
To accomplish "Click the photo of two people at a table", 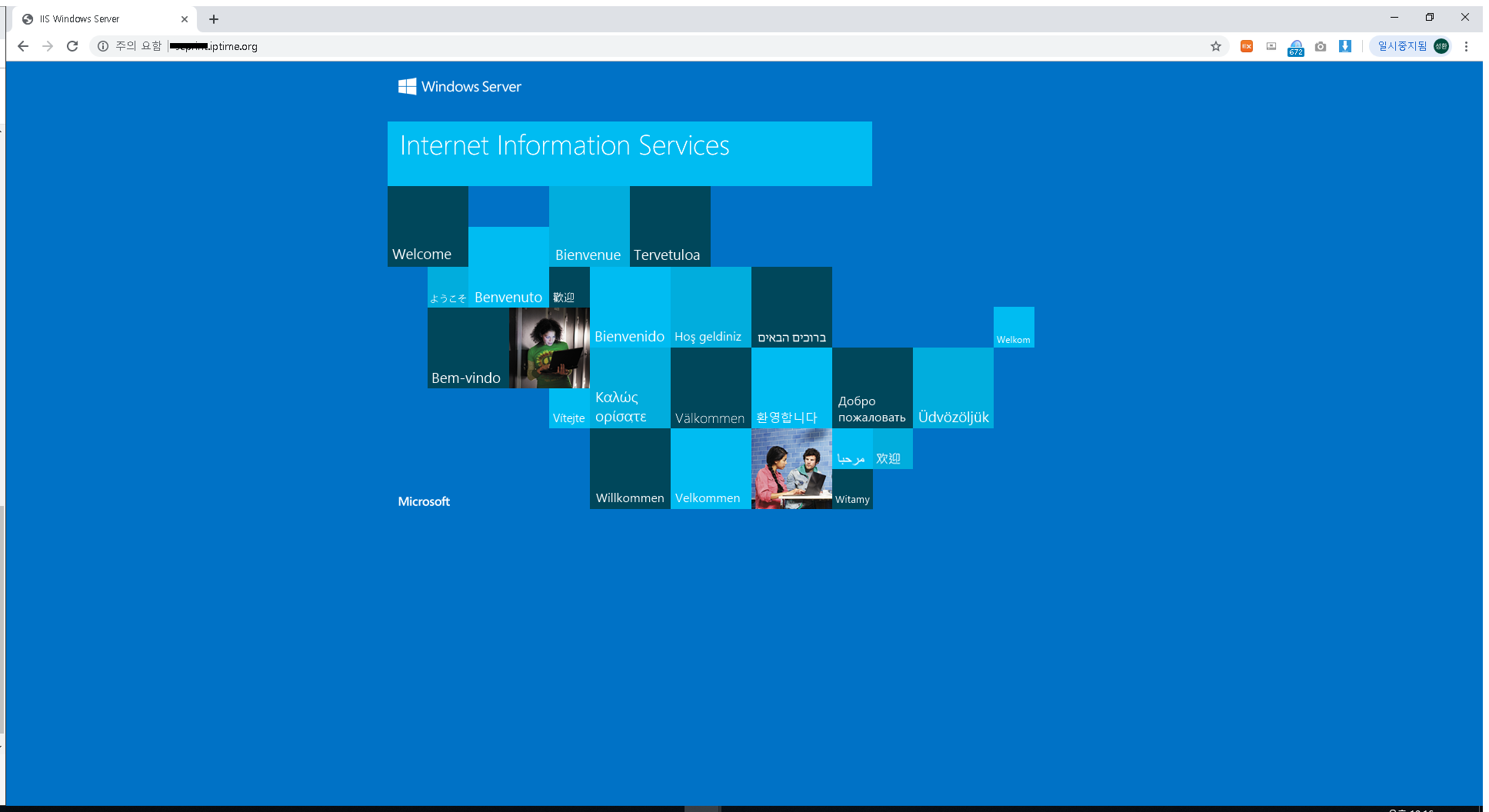I will [x=791, y=468].
